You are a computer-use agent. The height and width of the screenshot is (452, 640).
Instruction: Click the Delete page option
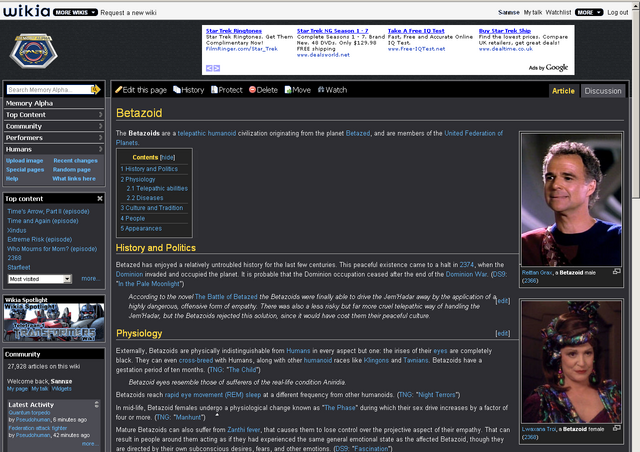[x=263, y=90]
